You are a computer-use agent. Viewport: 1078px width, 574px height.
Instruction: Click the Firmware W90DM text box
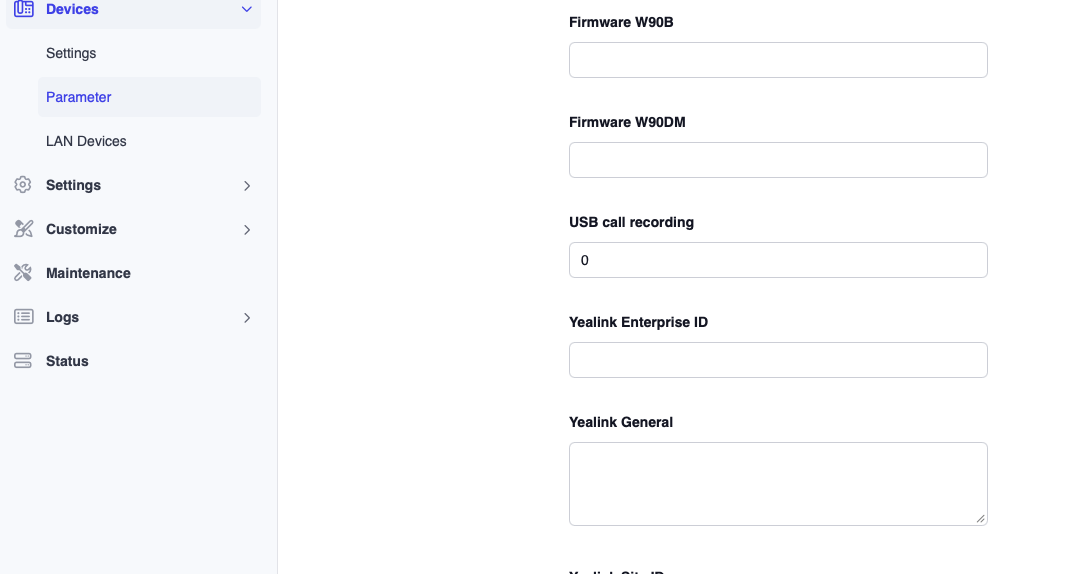(x=778, y=160)
